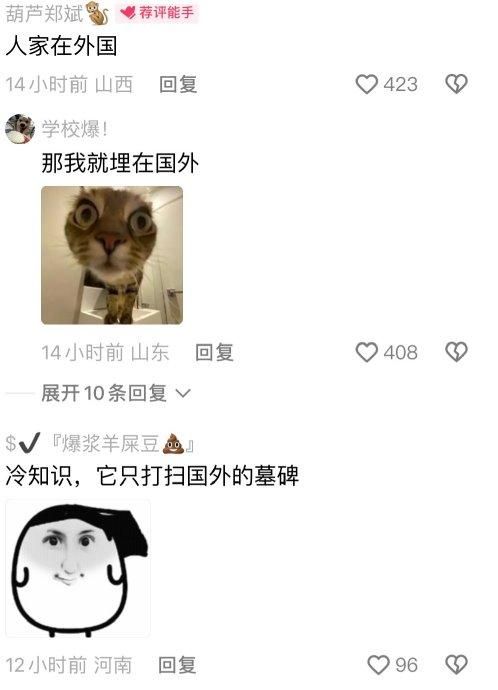Select comment 冷知识，它只打扫国外的墓碑
498x690 pixels.
tap(152, 476)
